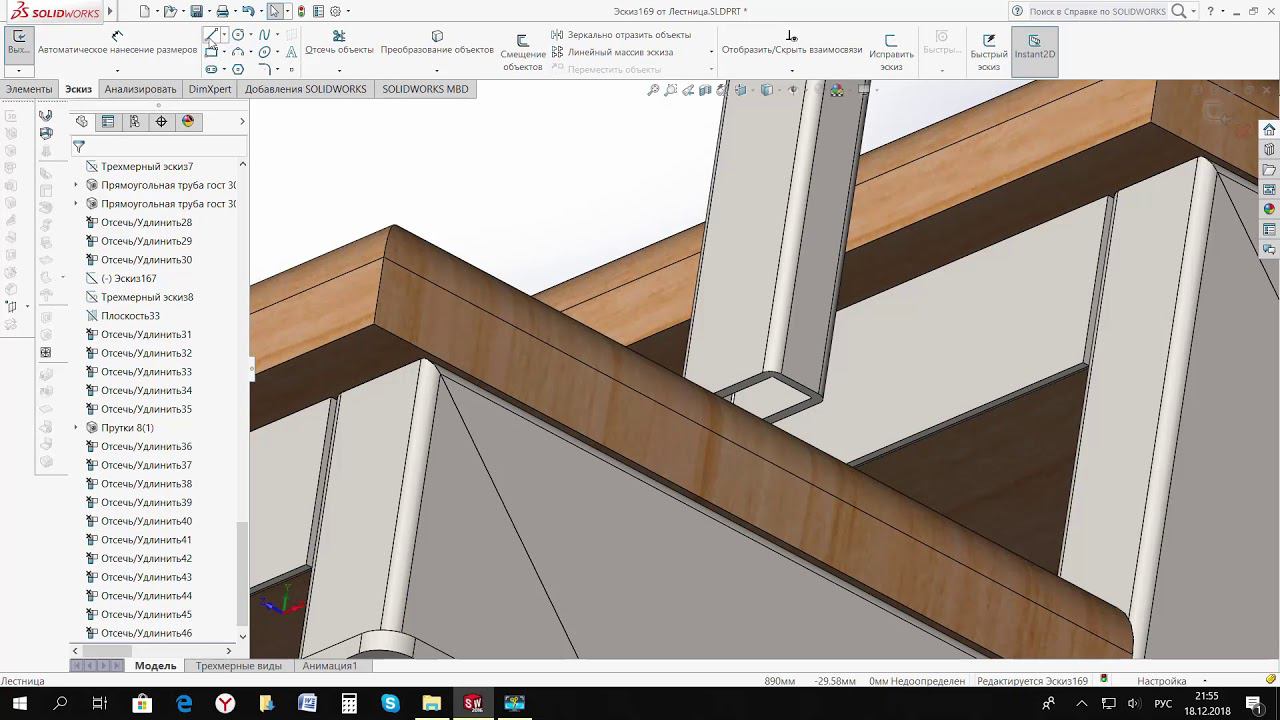Open the Анимация1 bottom tab
This screenshot has width=1280, height=720.
(x=329, y=666)
